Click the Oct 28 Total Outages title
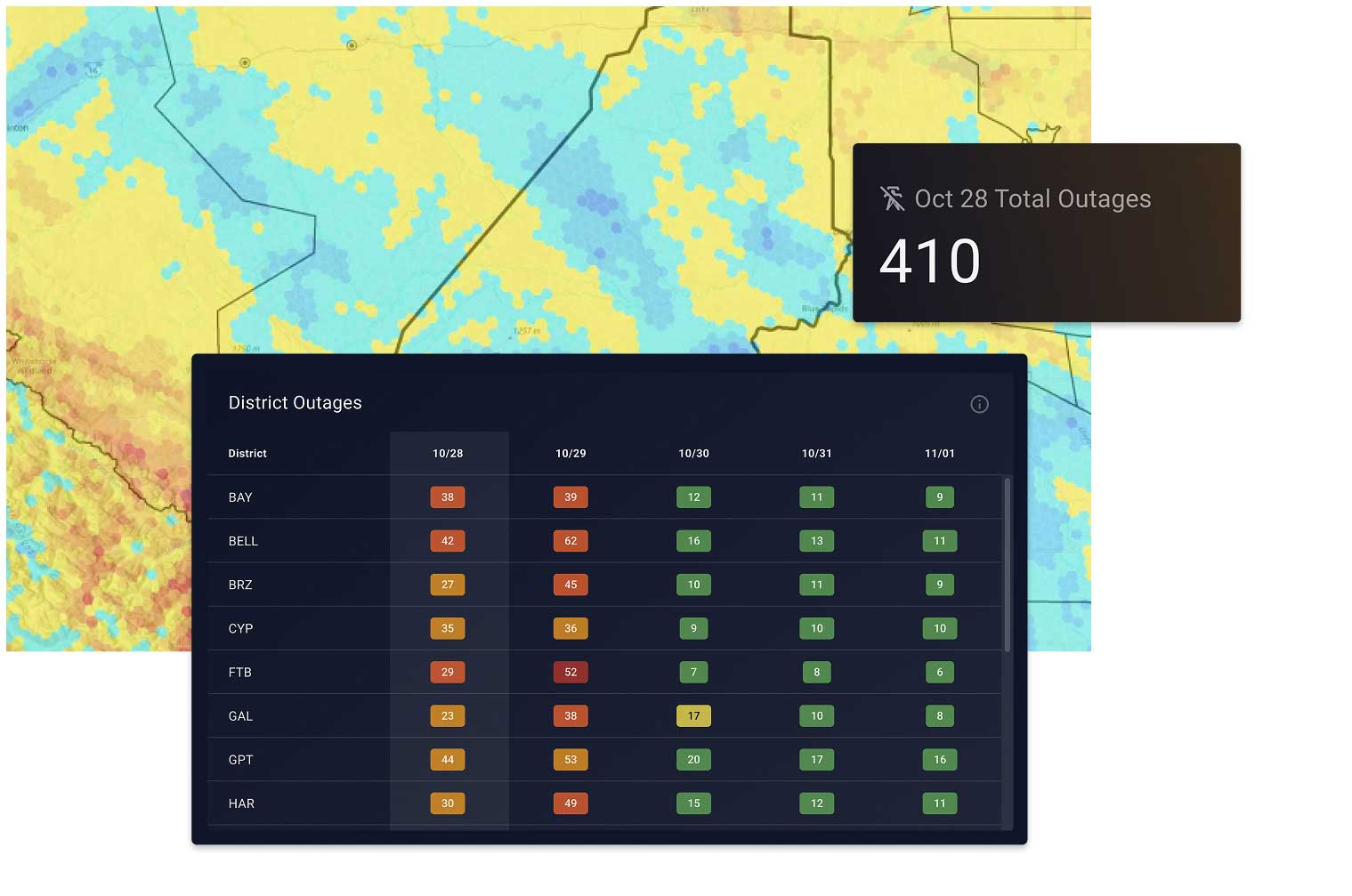The width and height of the screenshot is (1352, 896). point(1032,198)
